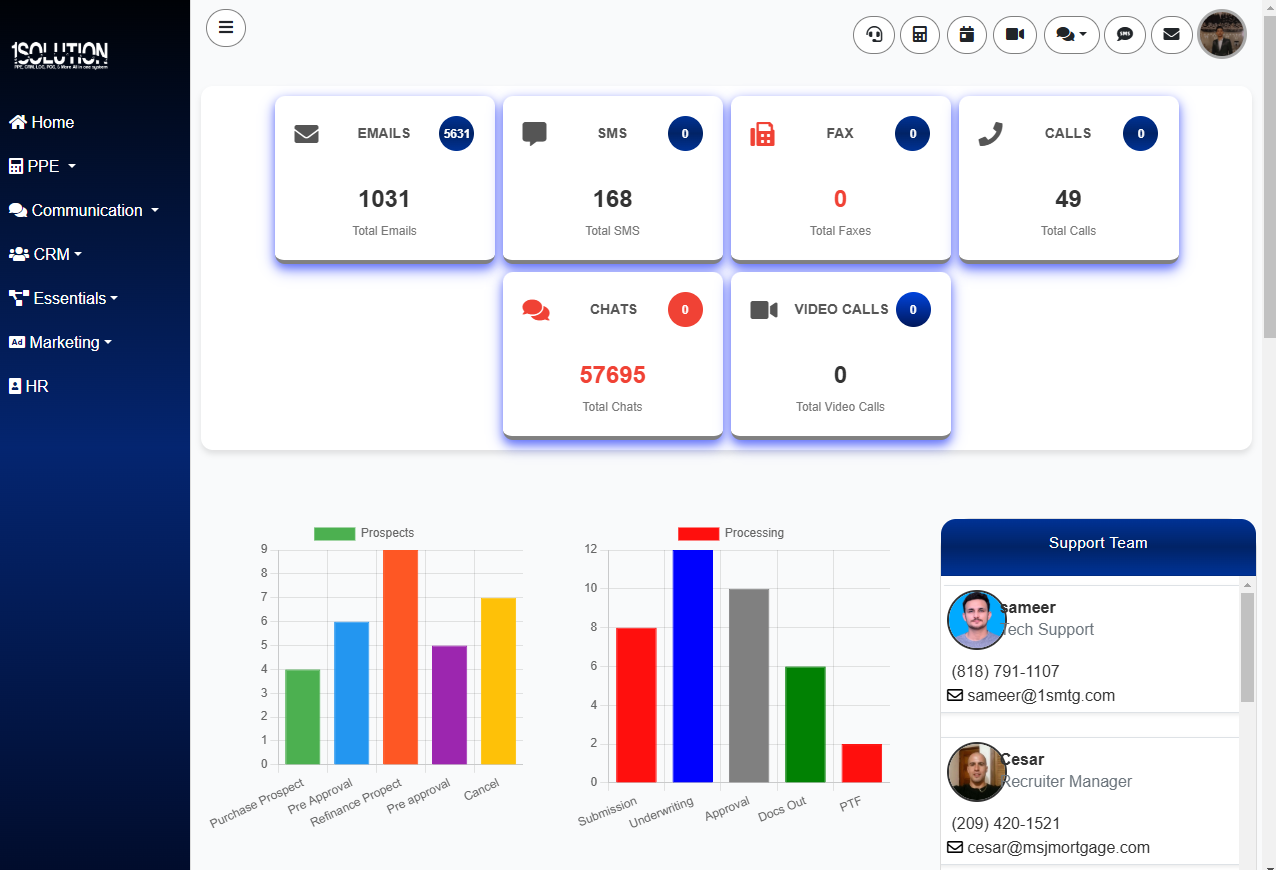Click the 168 Total SMS count
This screenshot has width=1276, height=870.
point(612,199)
